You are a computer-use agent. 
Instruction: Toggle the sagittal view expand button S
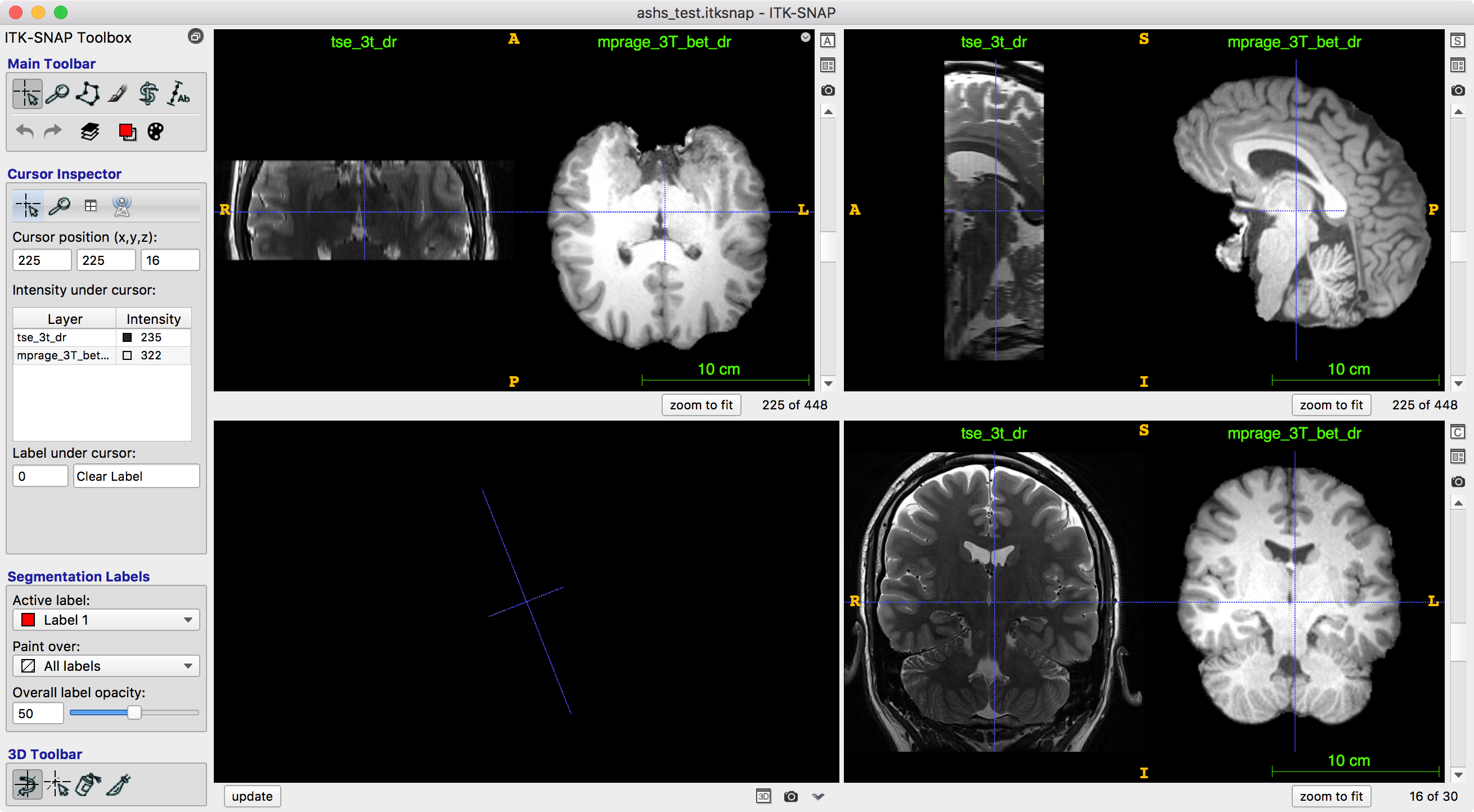click(x=1458, y=40)
